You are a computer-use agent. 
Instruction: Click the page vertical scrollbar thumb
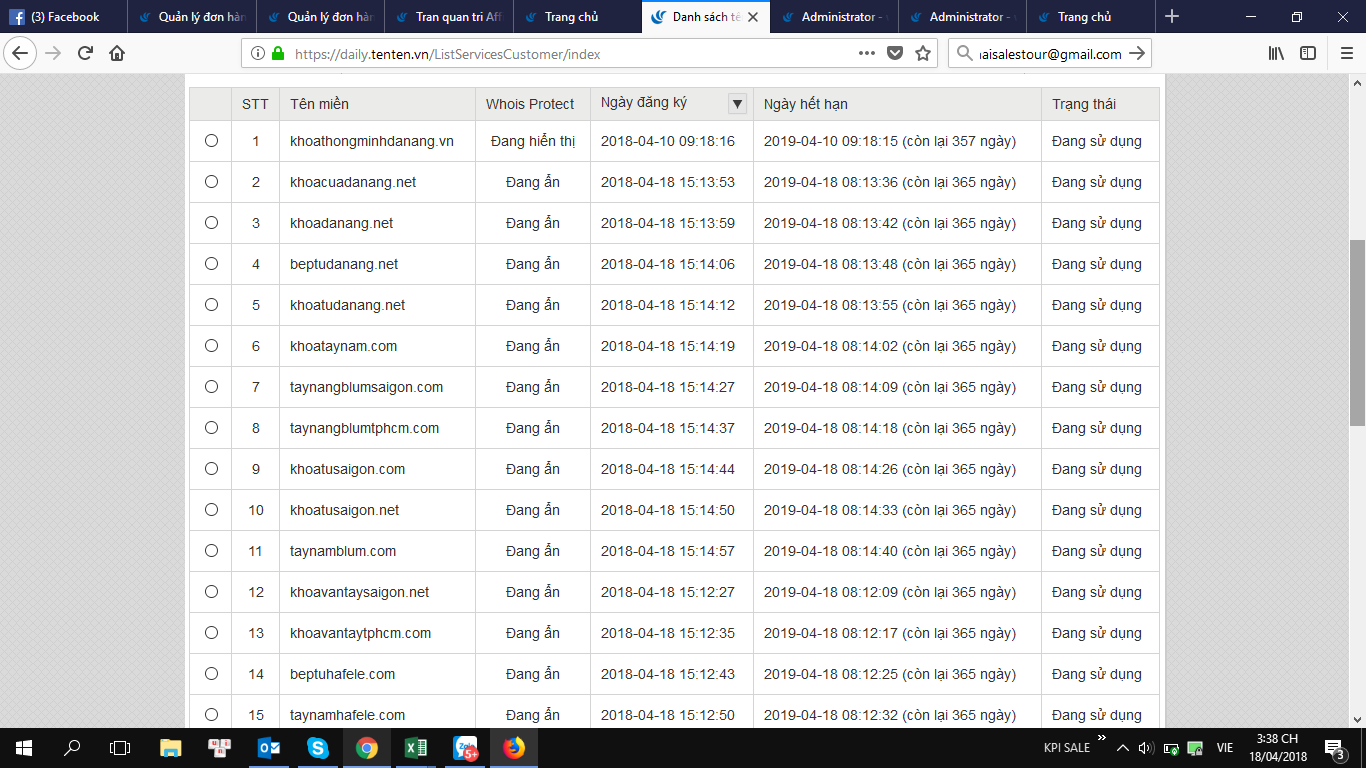tap(1357, 330)
